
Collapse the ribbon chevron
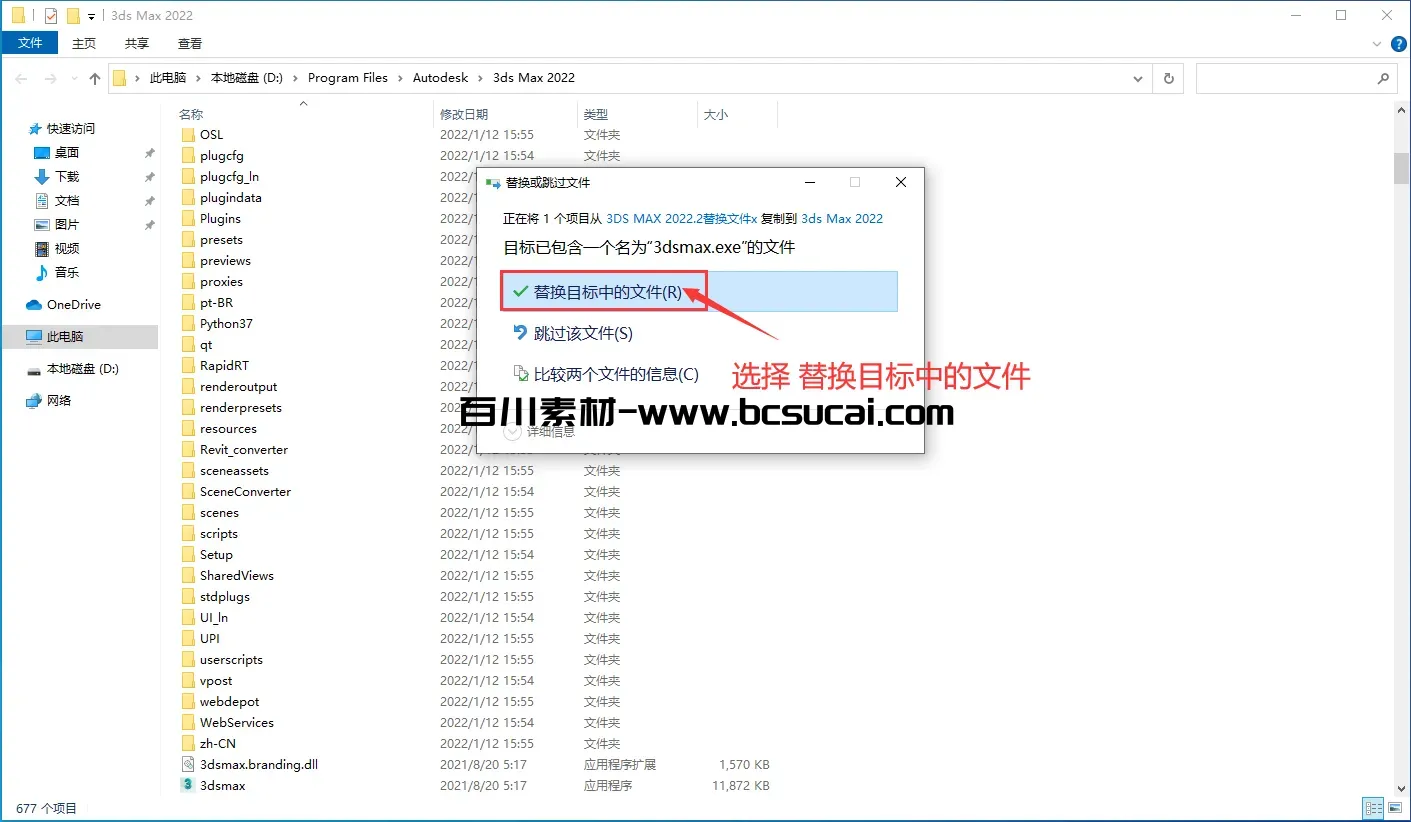[1379, 43]
